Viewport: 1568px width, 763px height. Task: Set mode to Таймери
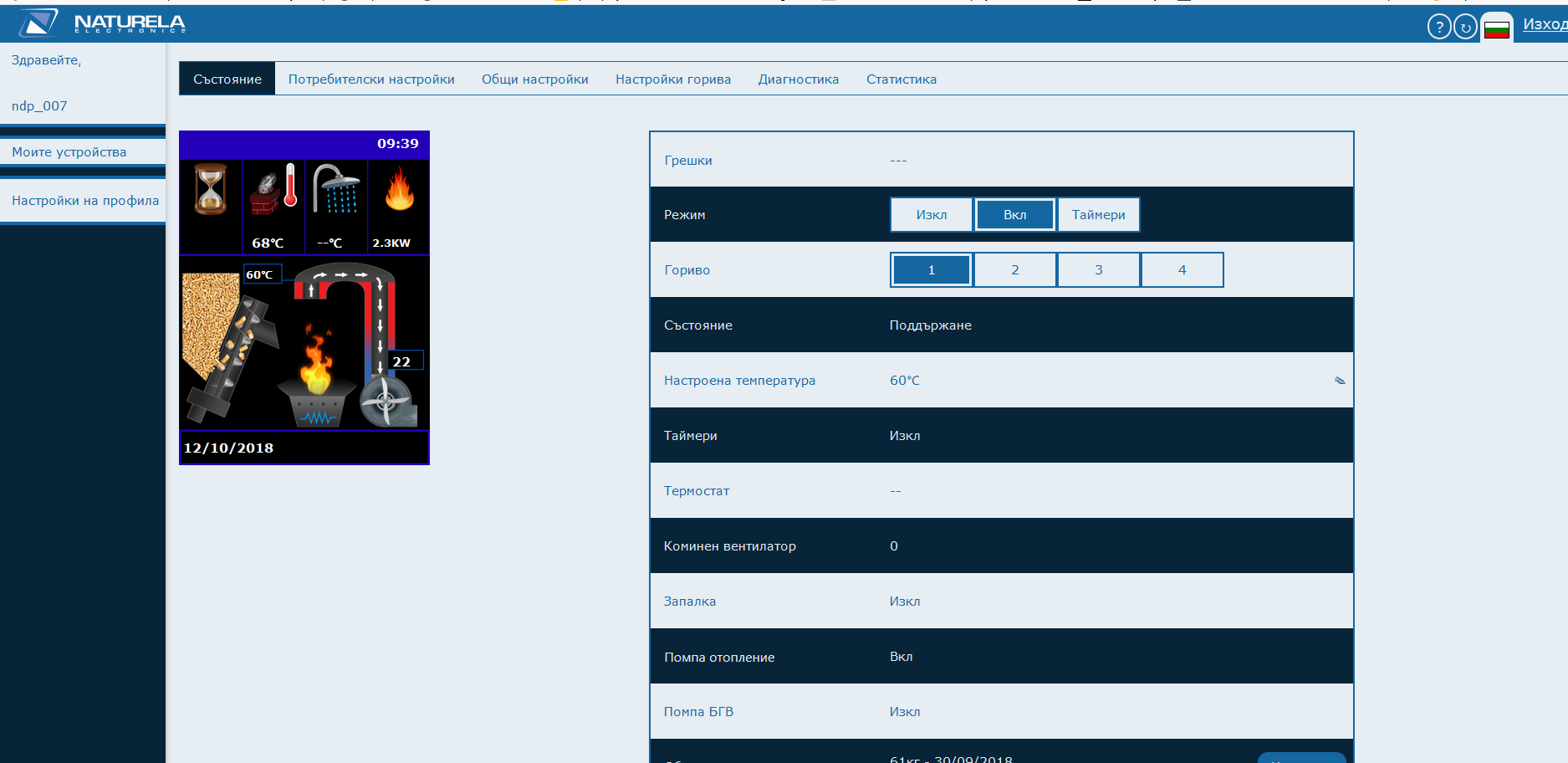coord(1098,215)
